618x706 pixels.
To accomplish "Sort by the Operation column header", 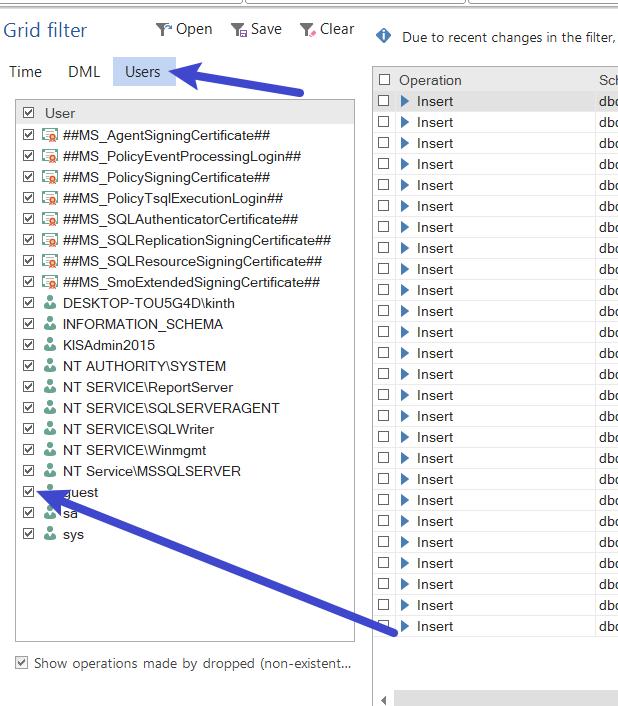I will tap(430, 80).
